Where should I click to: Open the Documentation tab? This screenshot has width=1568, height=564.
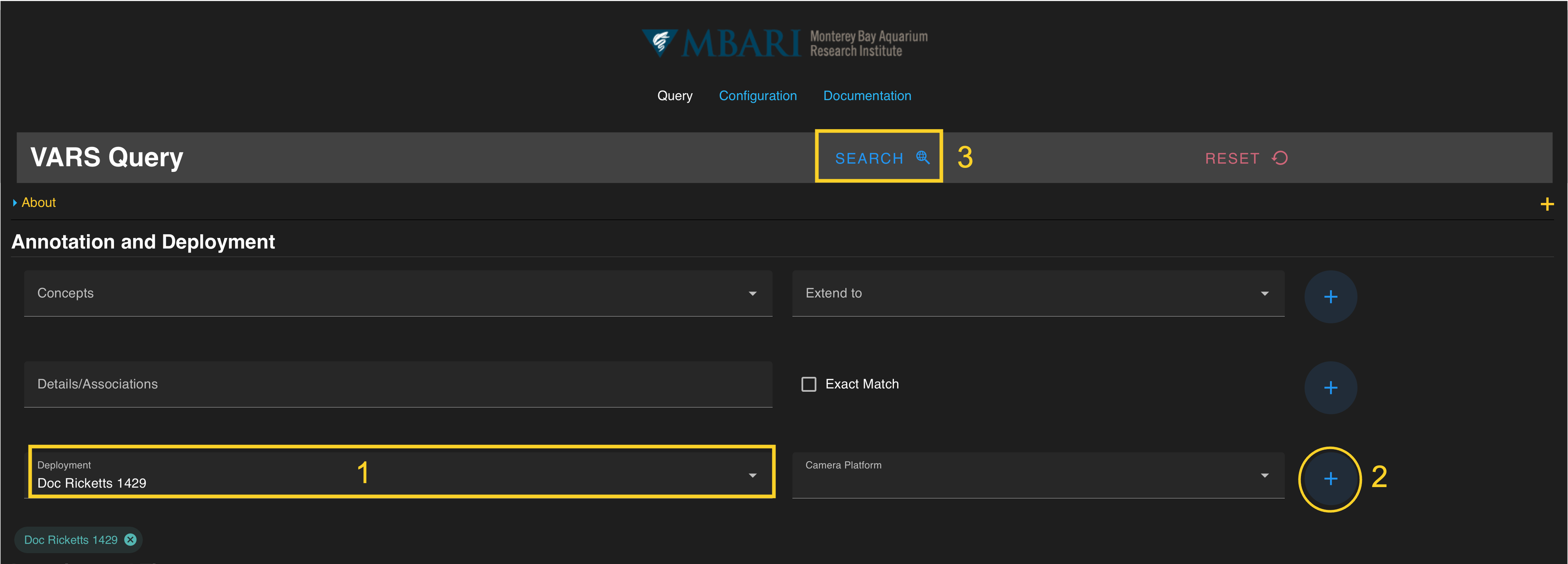pyautogui.click(x=867, y=96)
